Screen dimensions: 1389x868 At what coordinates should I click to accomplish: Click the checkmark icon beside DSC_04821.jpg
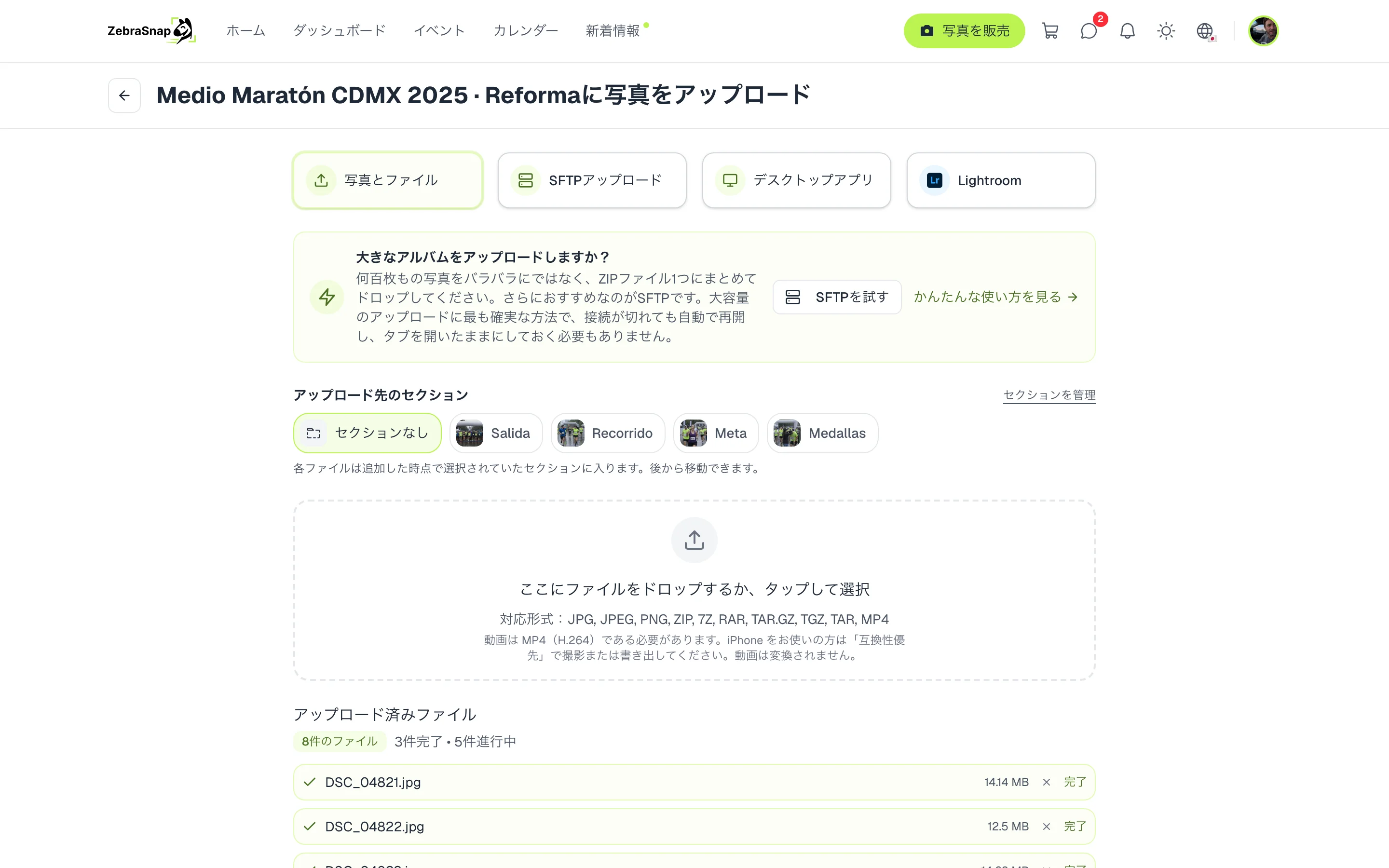click(309, 782)
